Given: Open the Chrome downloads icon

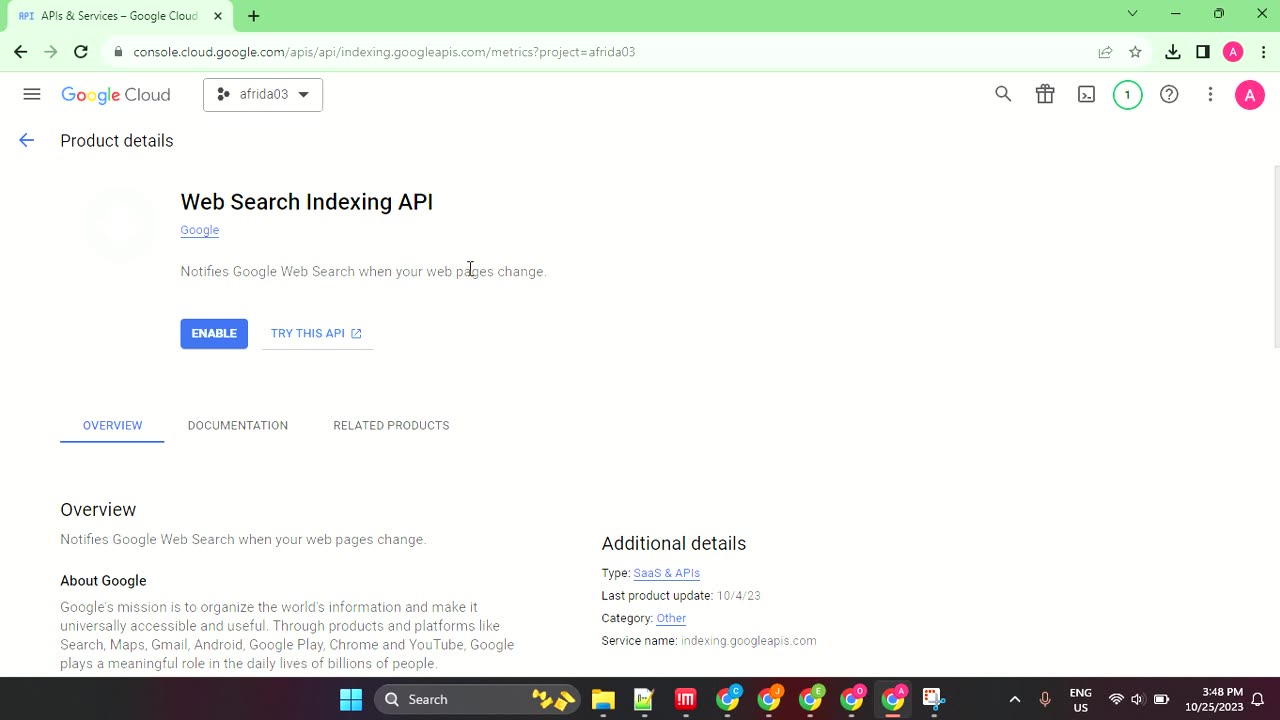Looking at the screenshot, I should pos(1173,52).
